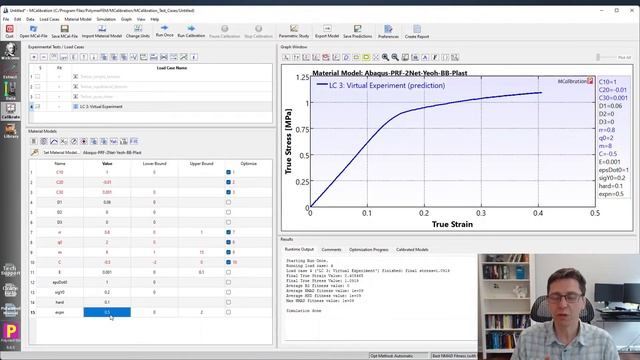
Task: Open the Material Model menu
Action: [x=78, y=19]
